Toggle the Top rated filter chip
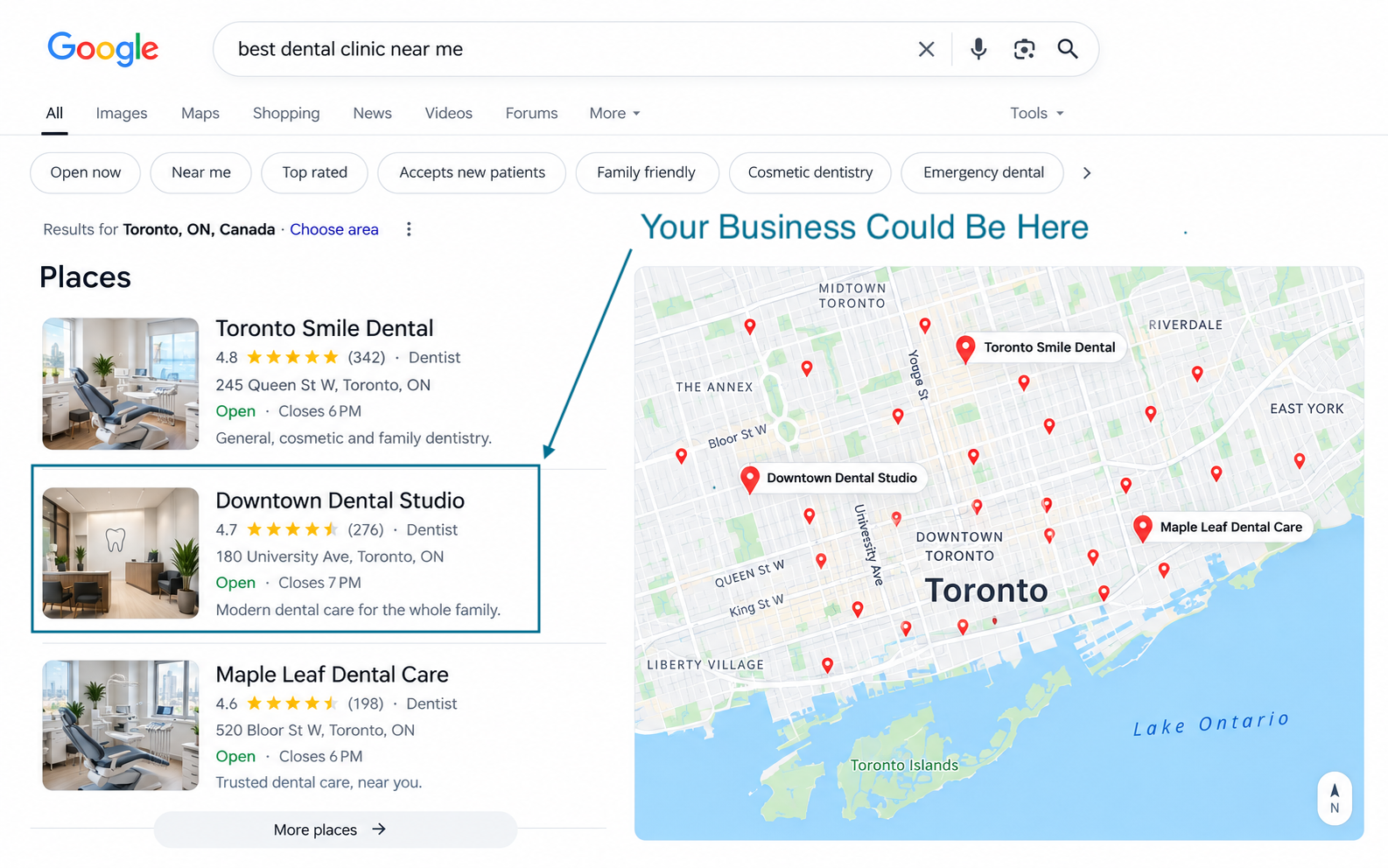The height and width of the screenshot is (868, 1388). click(x=314, y=172)
